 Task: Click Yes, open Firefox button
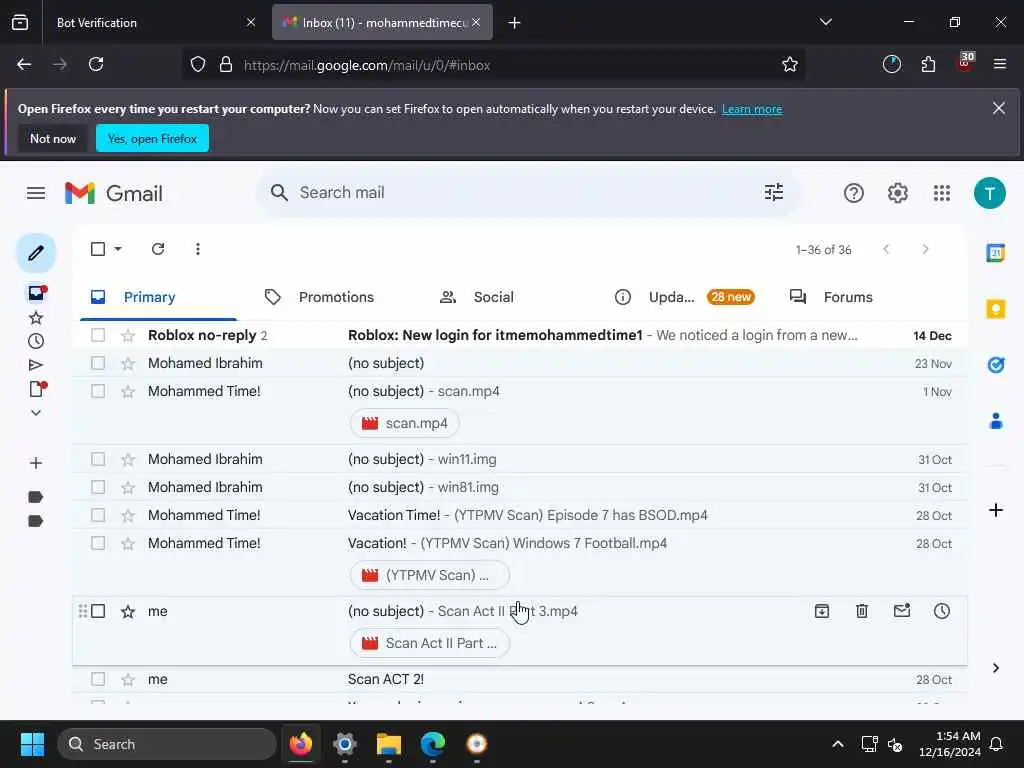(152, 138)
